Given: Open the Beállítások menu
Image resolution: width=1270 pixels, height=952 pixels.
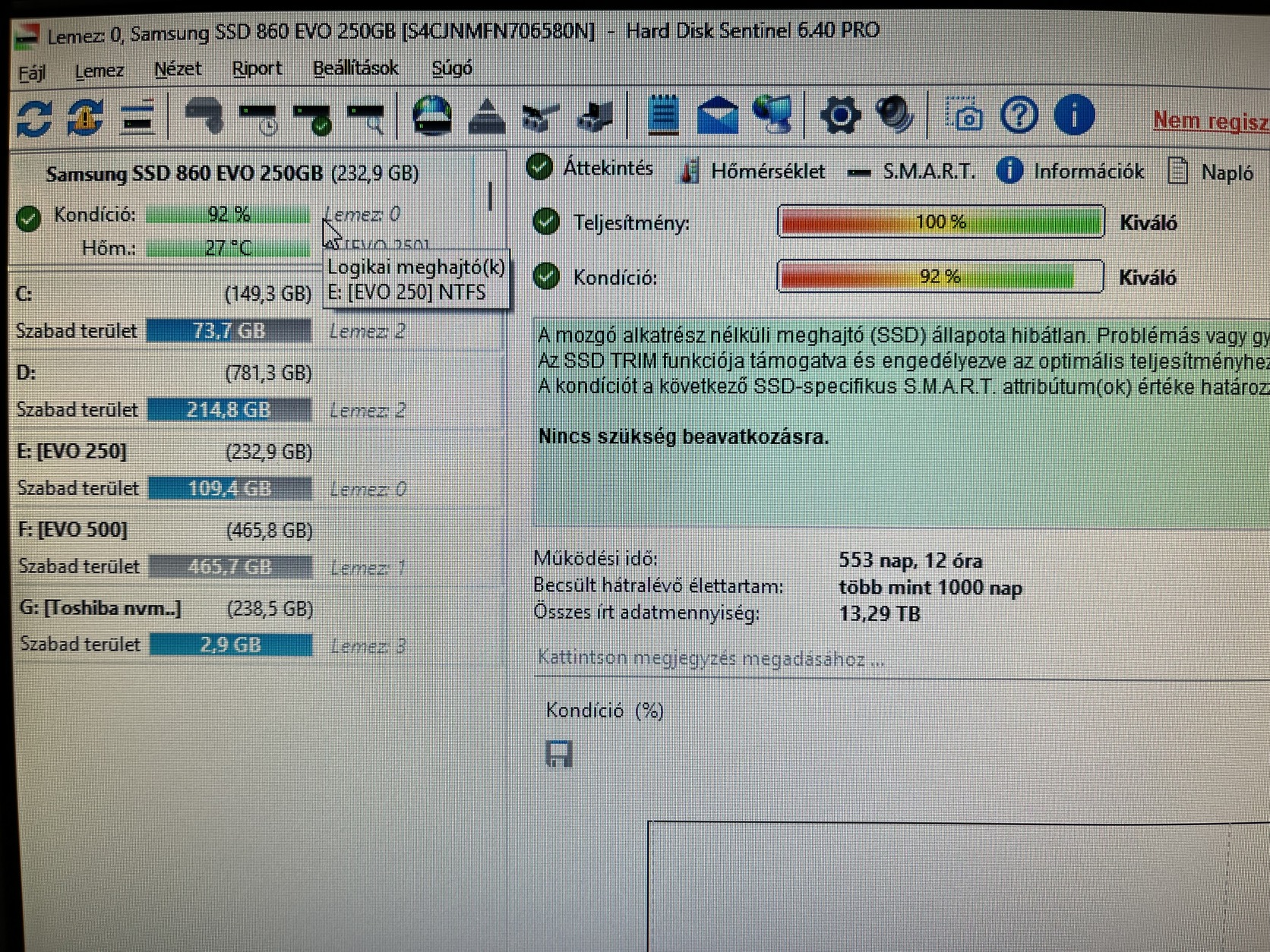Looking at the screenshot, I should 355,68.
